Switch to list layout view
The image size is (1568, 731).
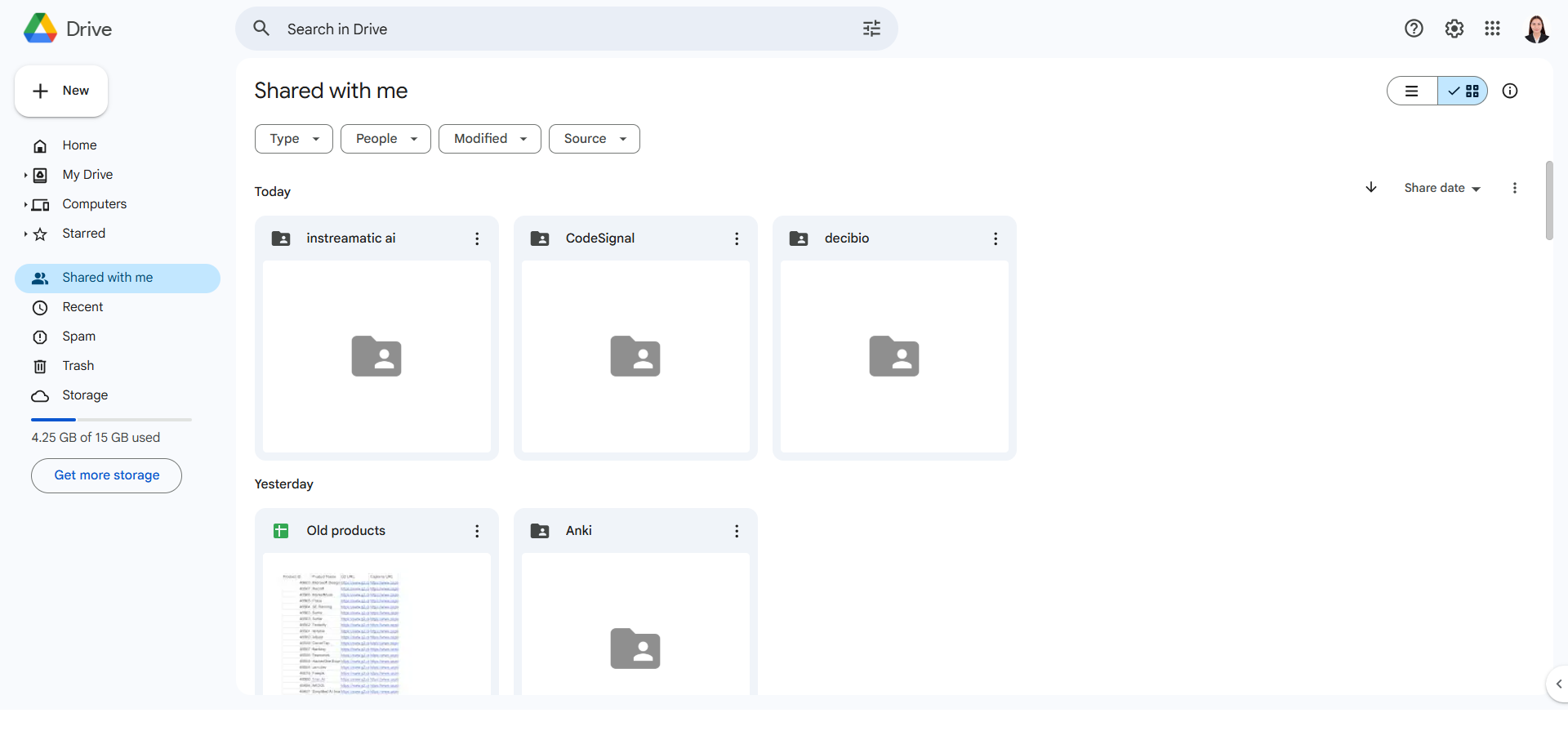(1412, 91)
